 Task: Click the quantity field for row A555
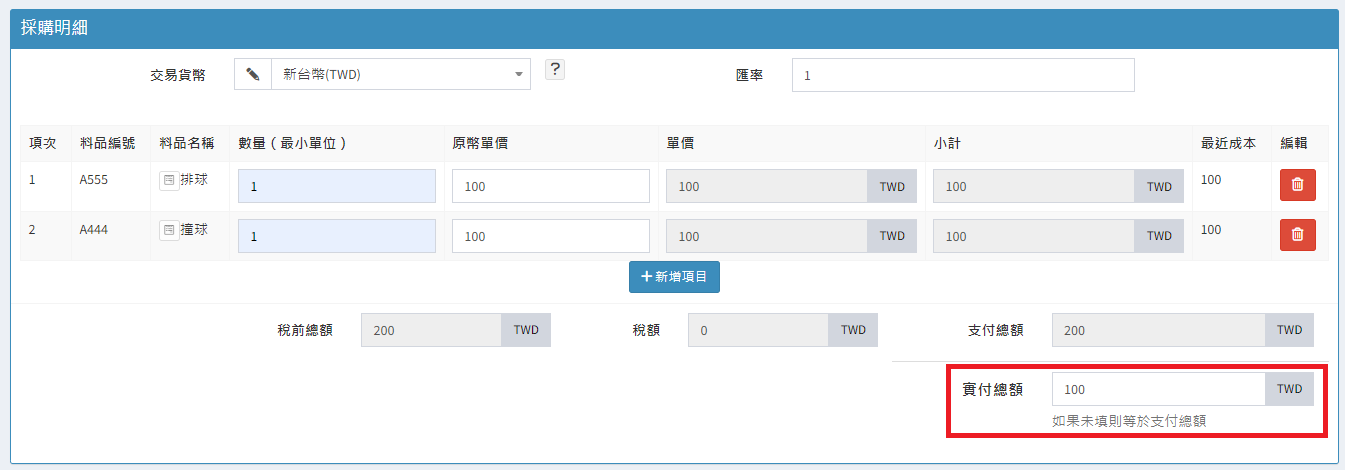336,186
